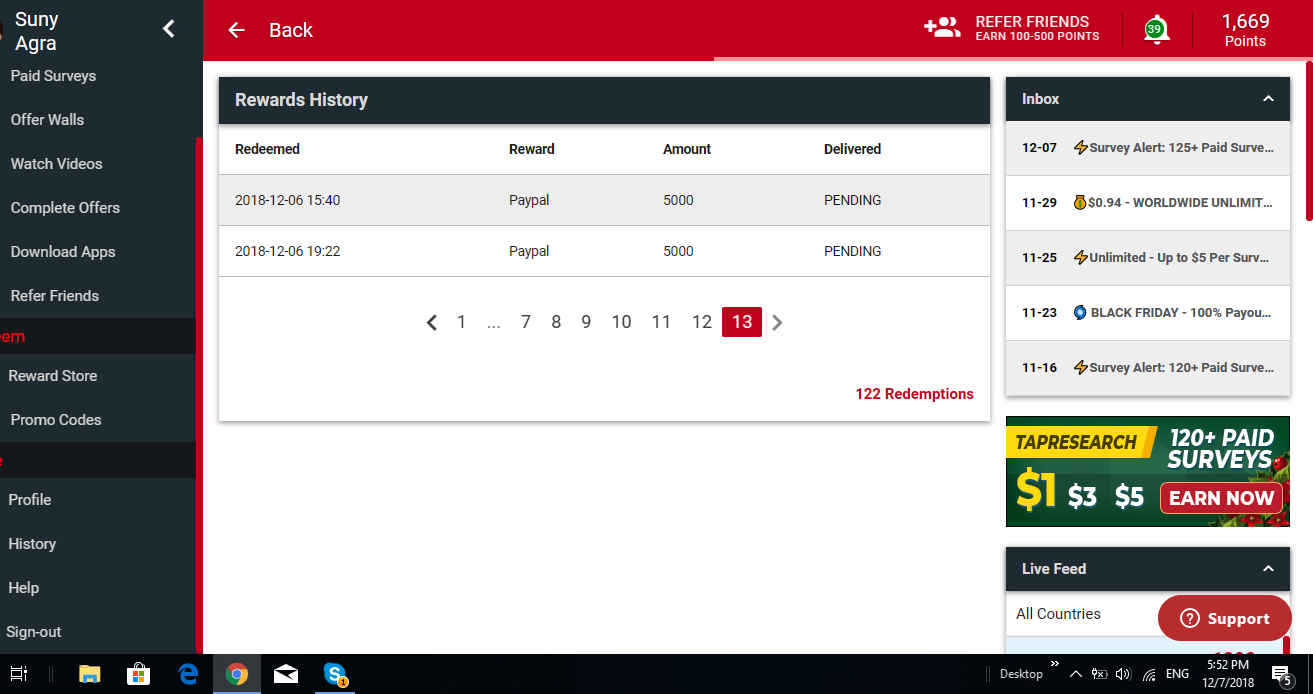
Task: Open inbox message dated 11-25
Action: [x=1147, y=258]
